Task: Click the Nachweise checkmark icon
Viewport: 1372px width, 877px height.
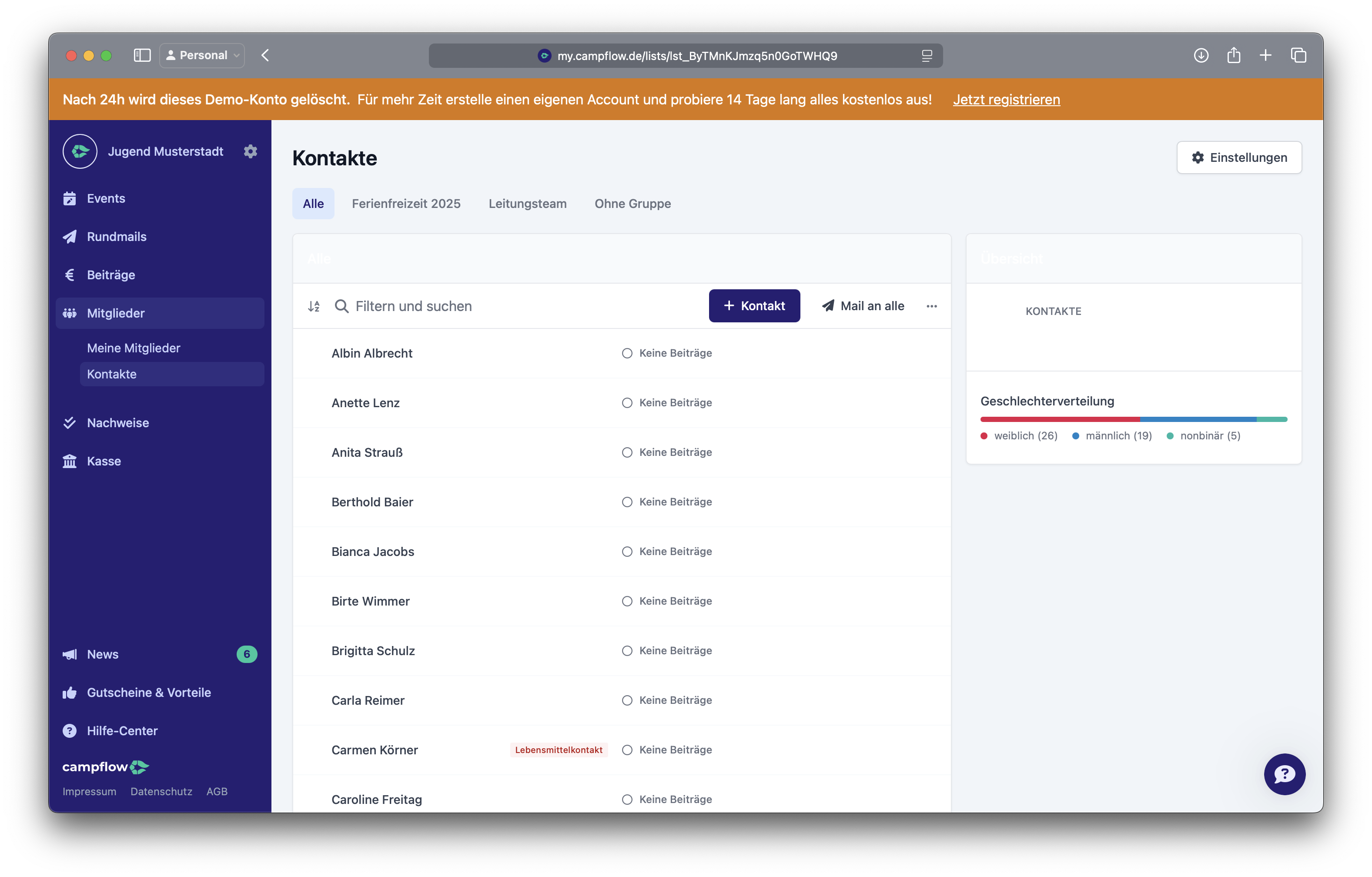Action: coord(70,423)
